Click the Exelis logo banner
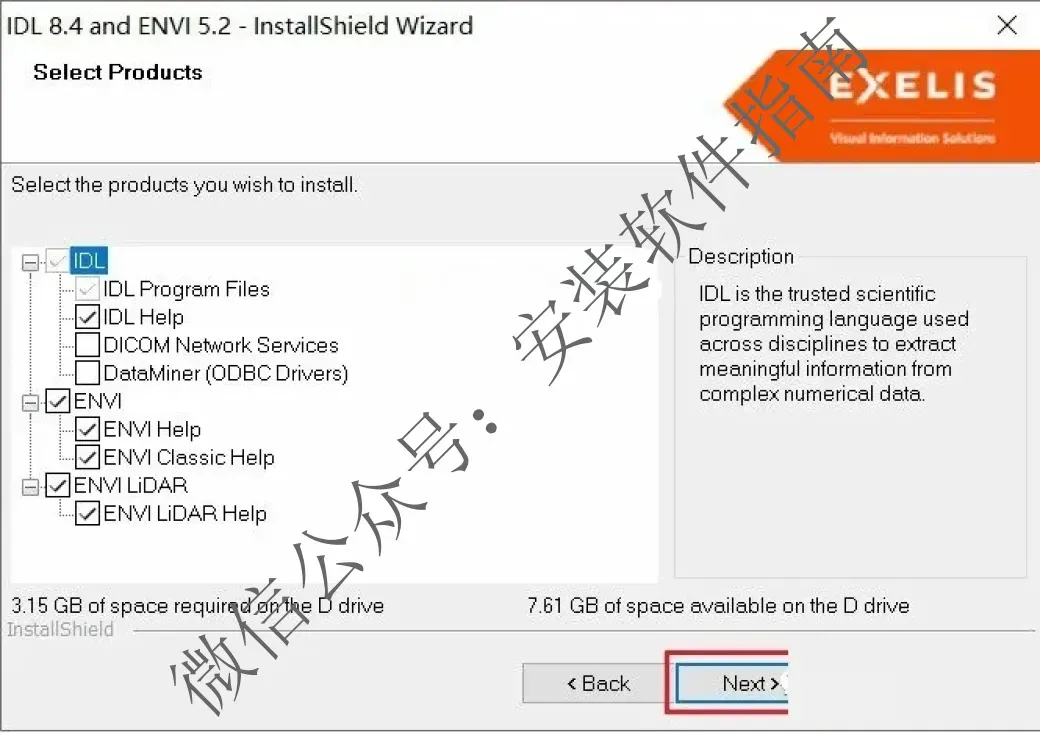This screenshot has width=1040, height=733. coord(882,106)
